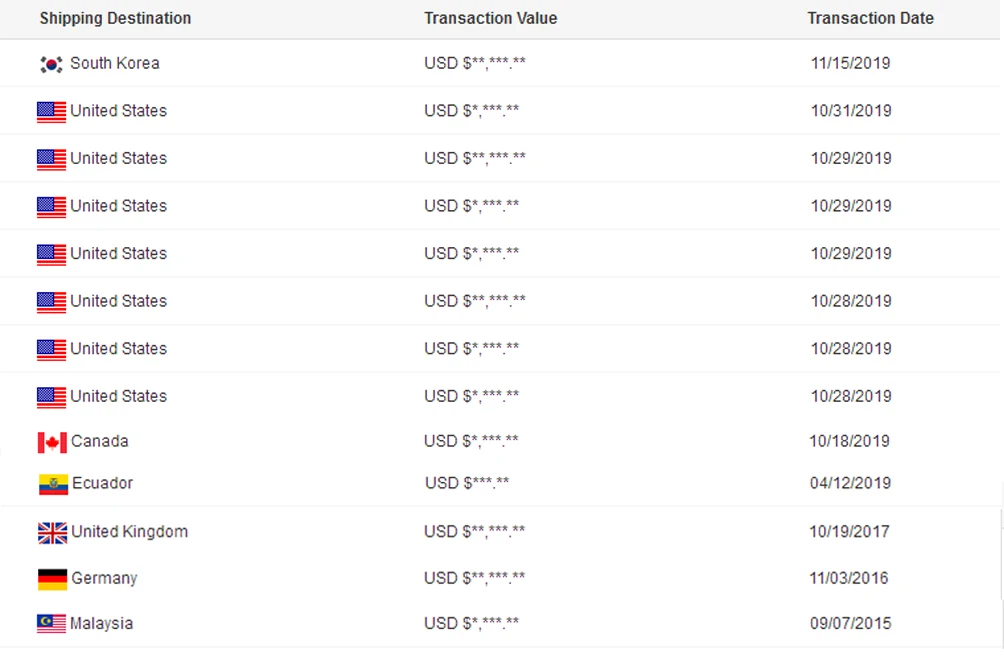Click the Germany destination label
1004x659 pixels.
(104, 578)
